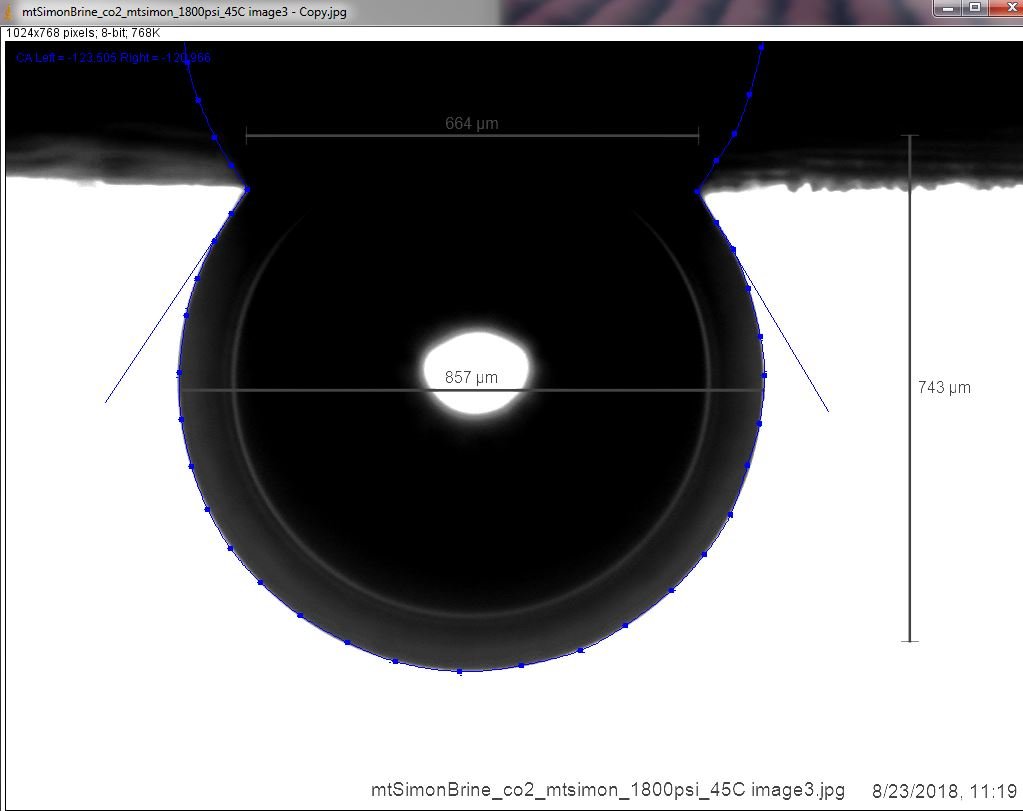Click the blue point at droplet bottom apex

point(460,671)
